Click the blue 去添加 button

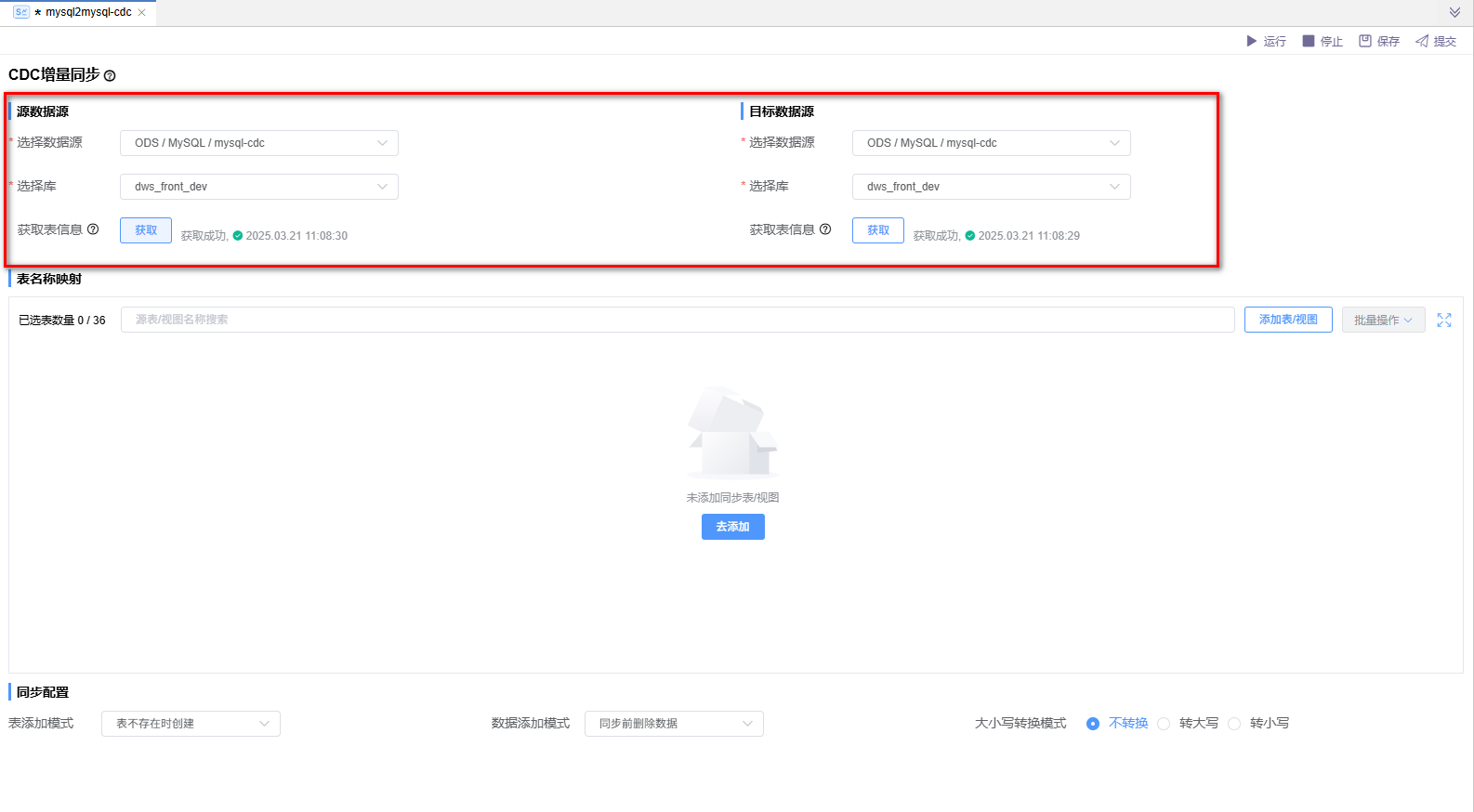pyautogui.click(x=732, y=527)
